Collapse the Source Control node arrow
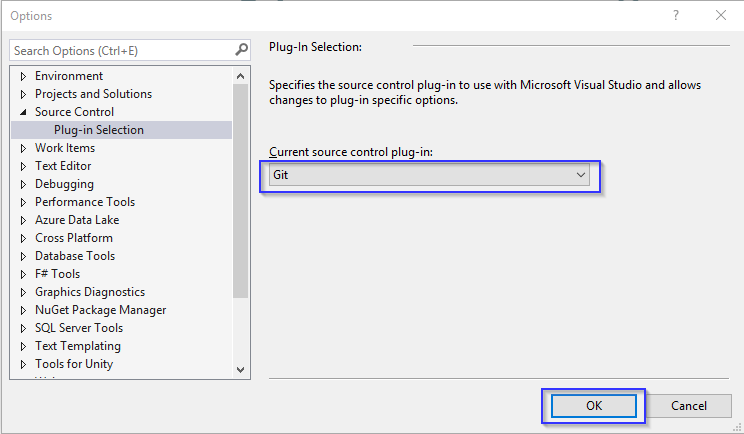Viewport: 744px width, 434px height. [23, 112]
